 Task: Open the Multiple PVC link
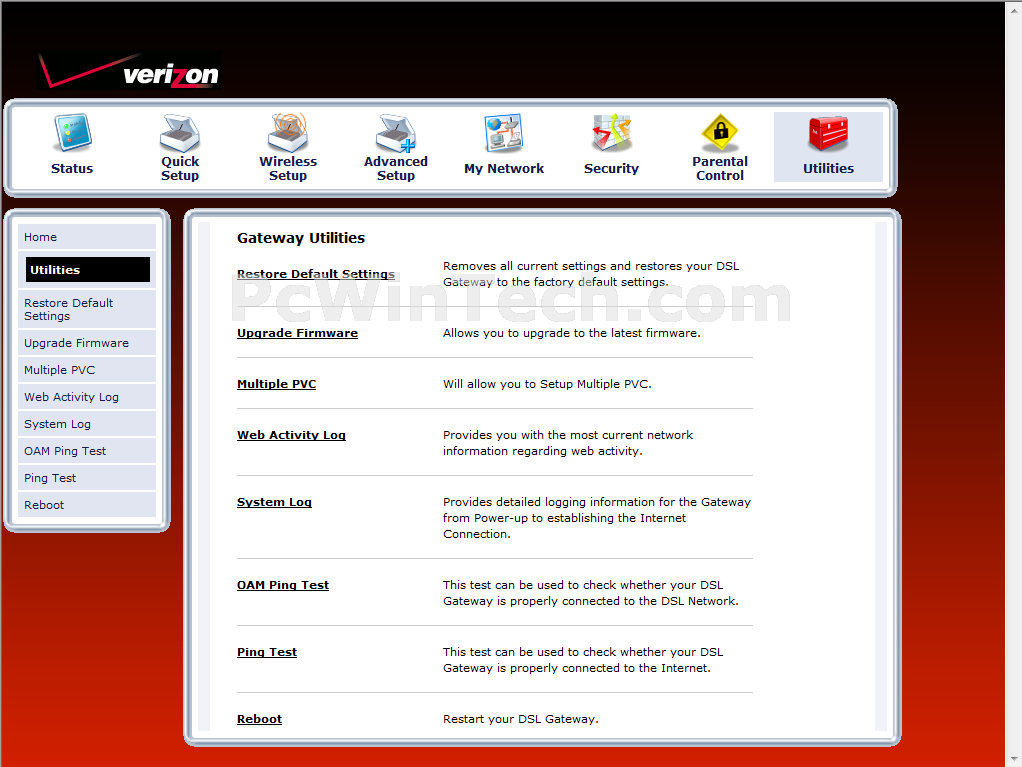[x=276, y=384]
